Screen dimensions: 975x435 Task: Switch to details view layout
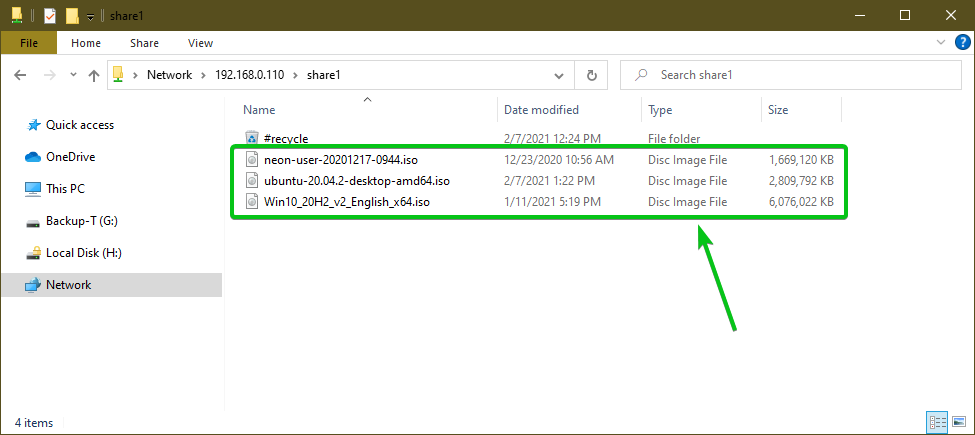[935, 423]
